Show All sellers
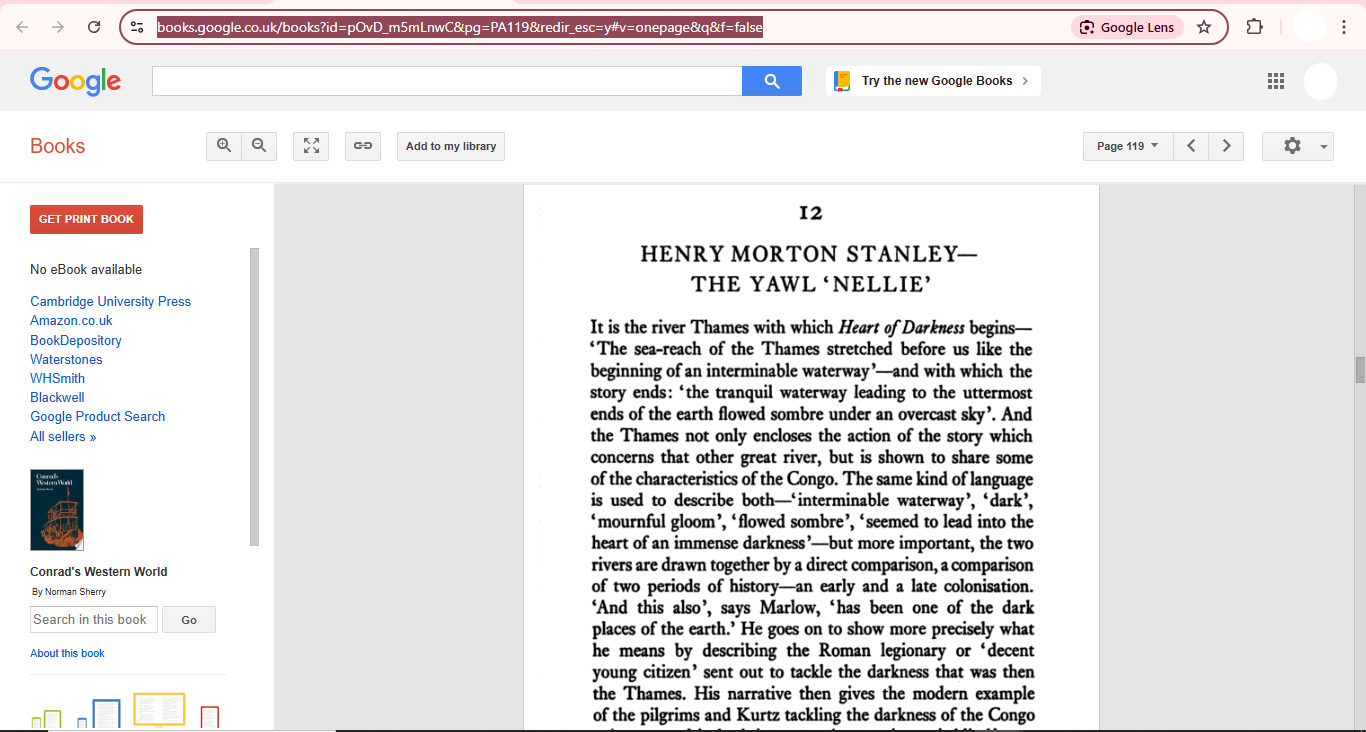Image resolution: width=1366 pixels, height=732 pixels. coord(63,436)
